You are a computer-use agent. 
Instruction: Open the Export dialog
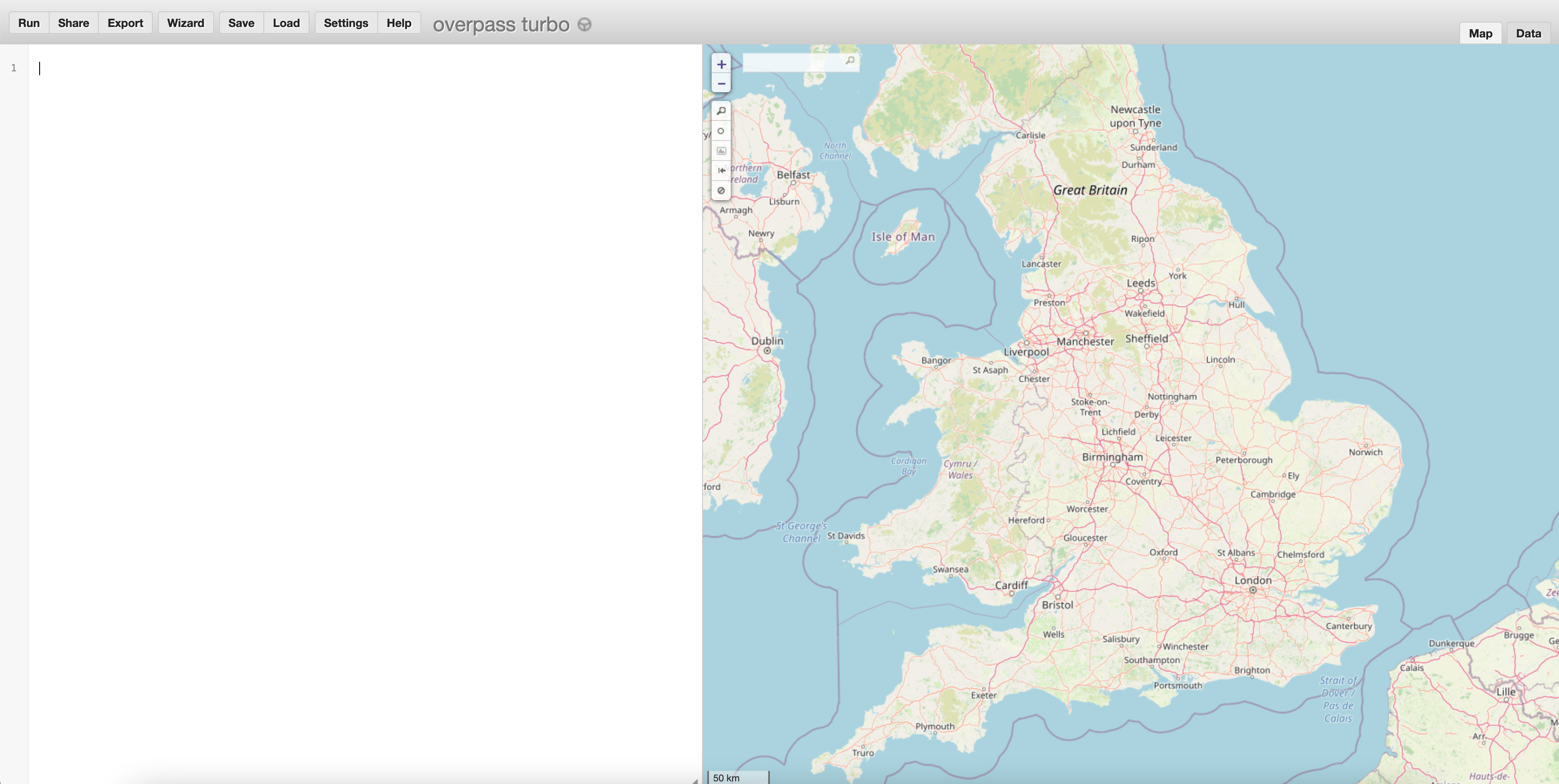coord(124,22)
